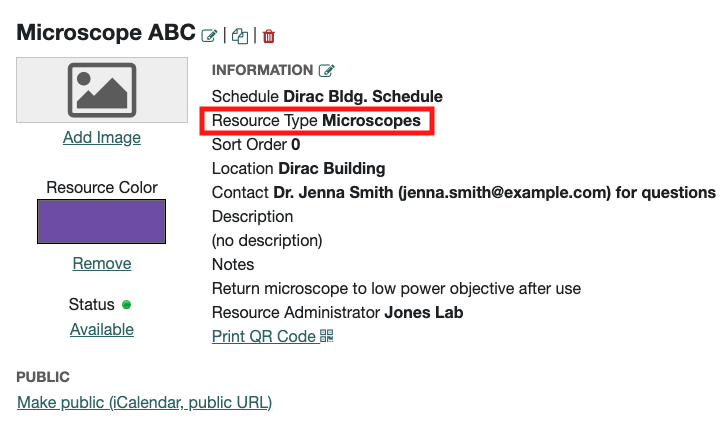The height and width of the screenshot is (439, 727).
Task: Click the low power objective note text
Action: [396, 289]
